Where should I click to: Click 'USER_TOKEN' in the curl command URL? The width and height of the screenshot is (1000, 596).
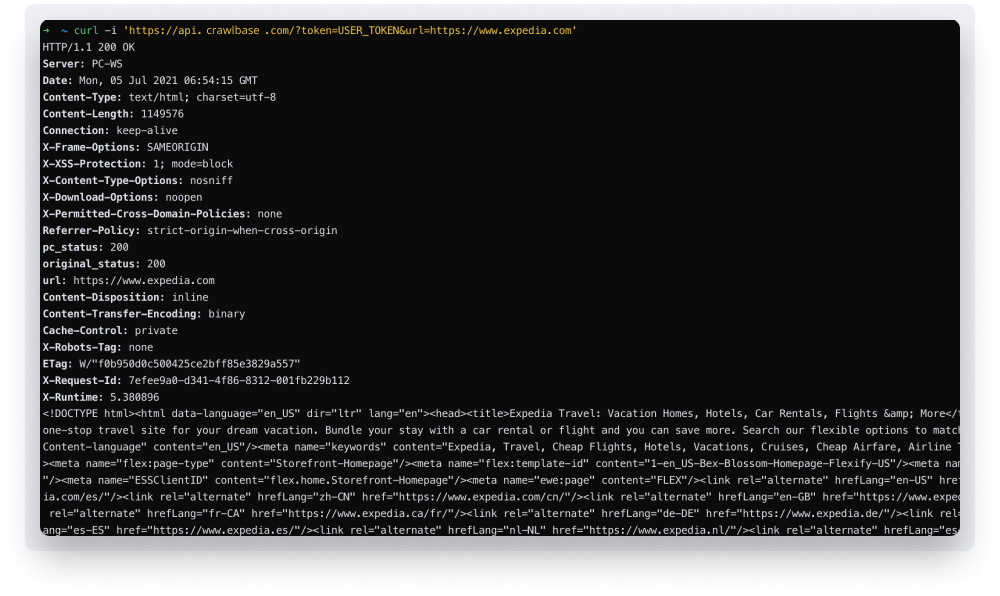point(369,31)
